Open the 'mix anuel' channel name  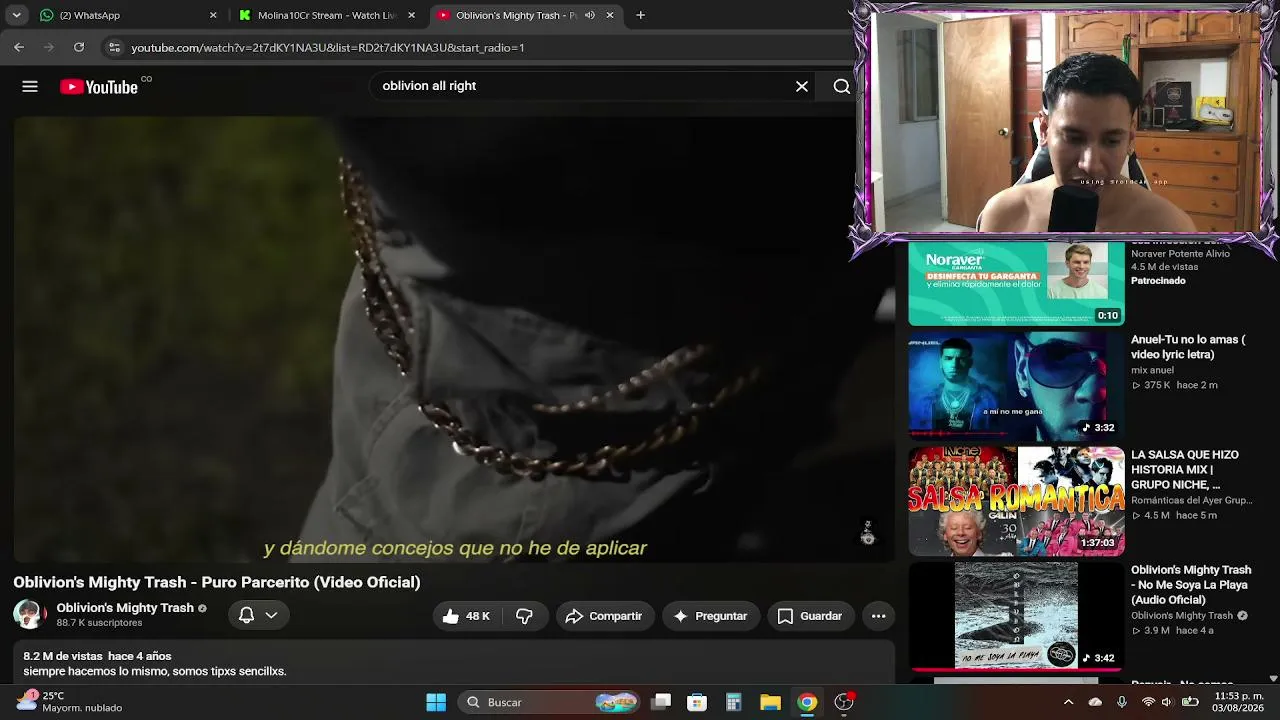click(1152, 370)
